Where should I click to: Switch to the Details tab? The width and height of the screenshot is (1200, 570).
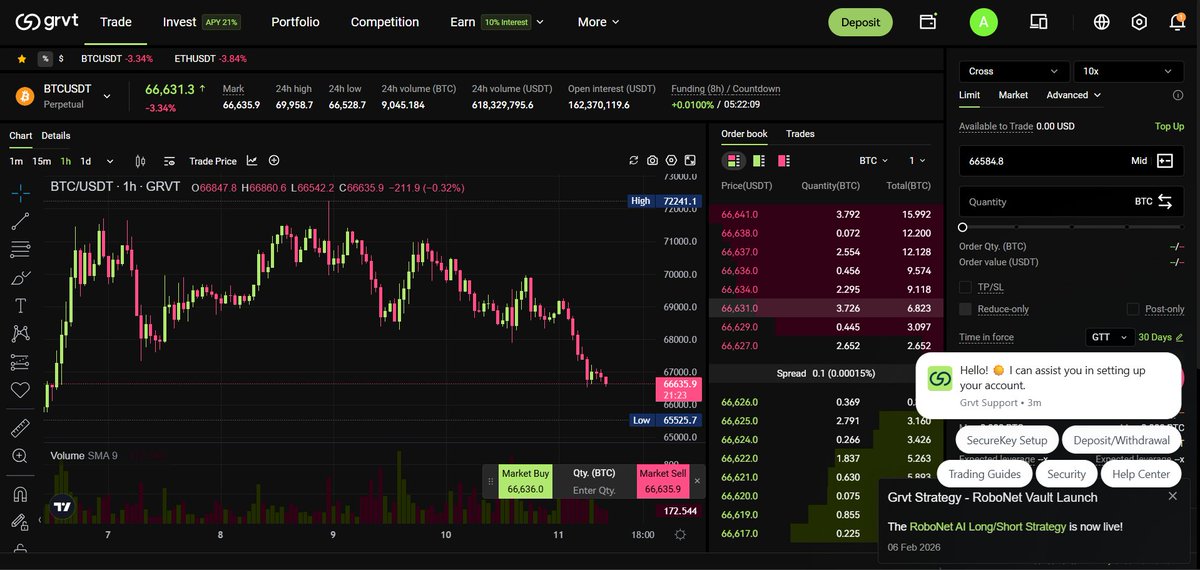point(56,136)
